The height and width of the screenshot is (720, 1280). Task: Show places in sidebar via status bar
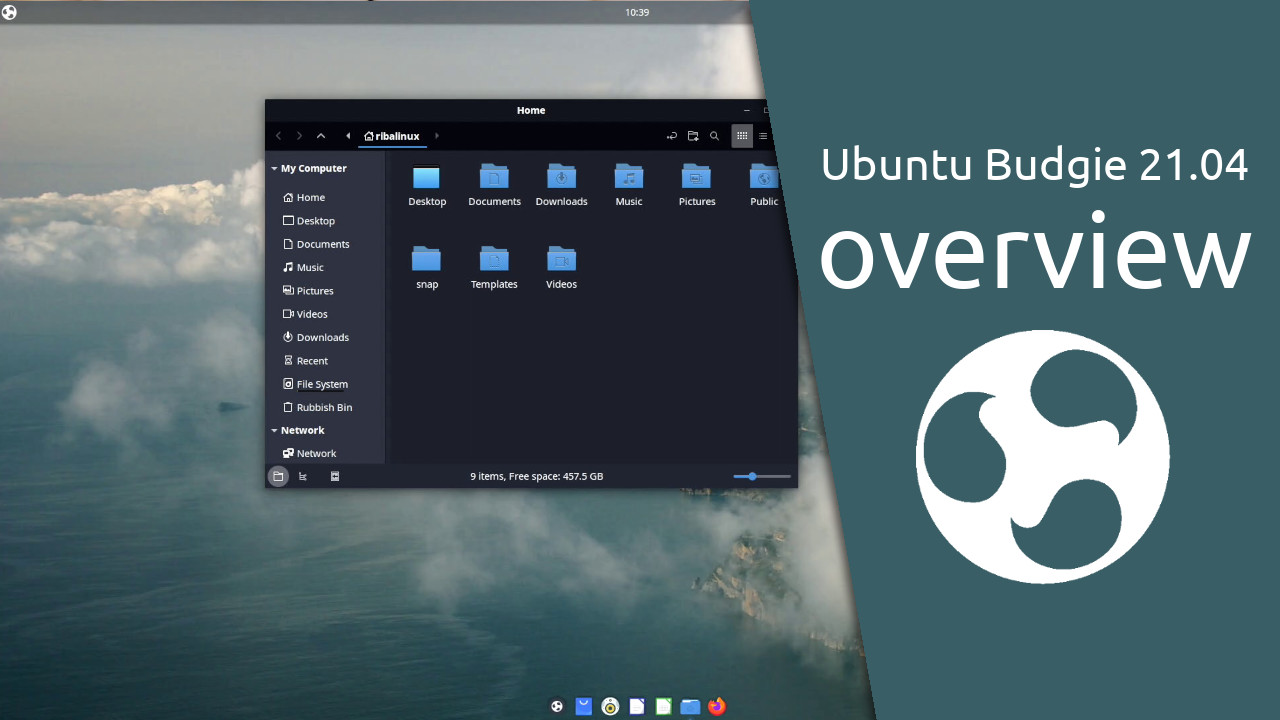pos(278,477)
